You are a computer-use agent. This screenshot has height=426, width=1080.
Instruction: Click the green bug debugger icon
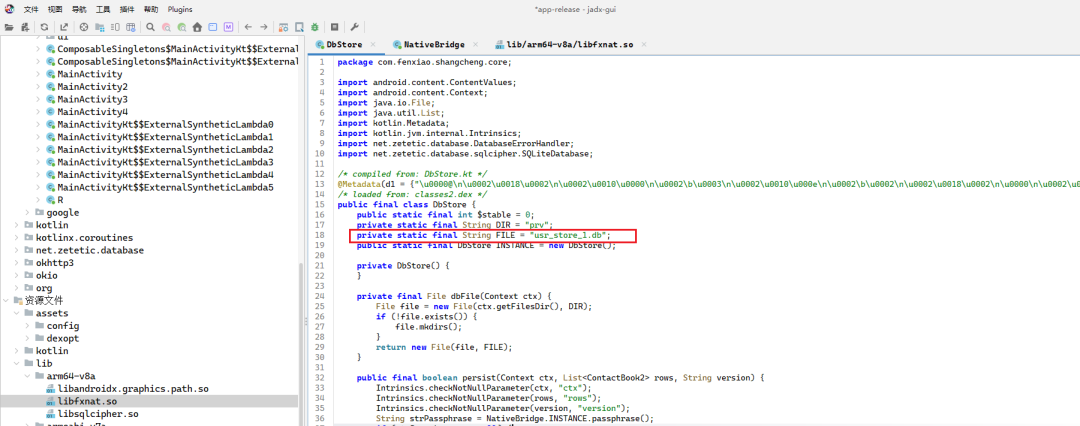pyautogui.click(x=315, y=27)
